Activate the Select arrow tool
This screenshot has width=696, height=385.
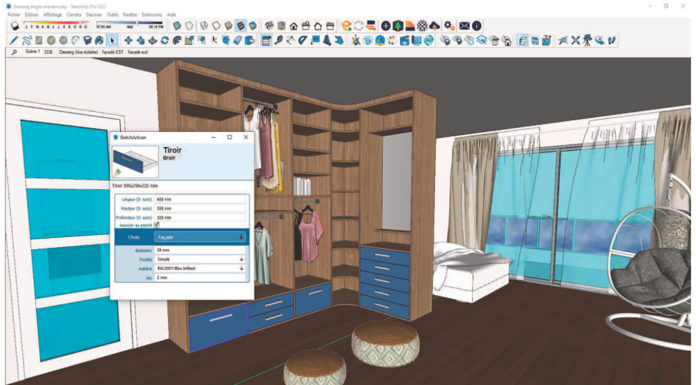[112, 40]
